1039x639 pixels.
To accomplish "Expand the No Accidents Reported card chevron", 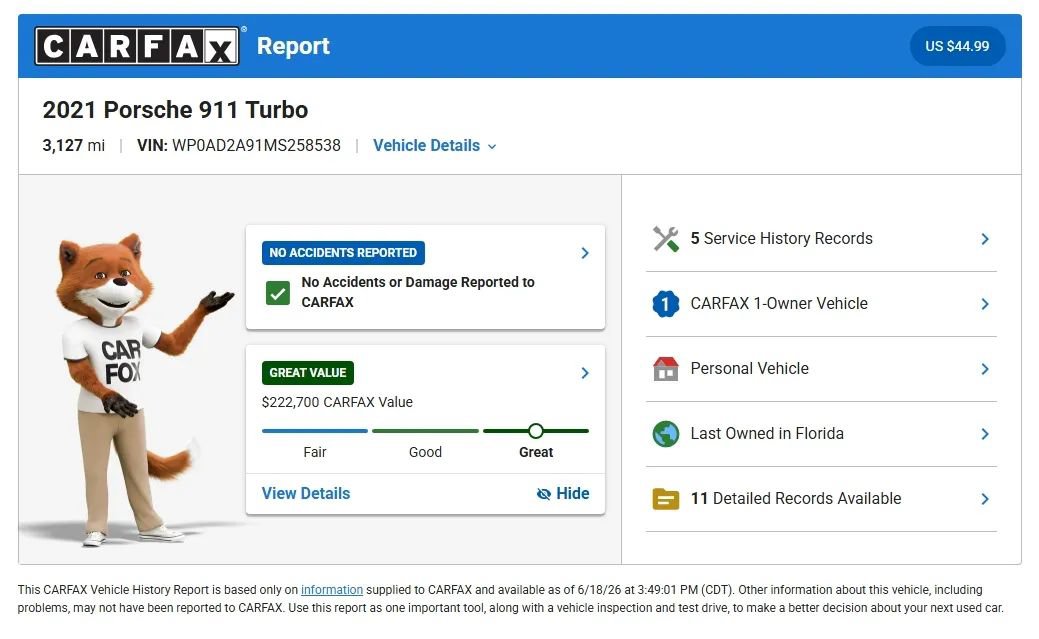I will tap(584, 253).
